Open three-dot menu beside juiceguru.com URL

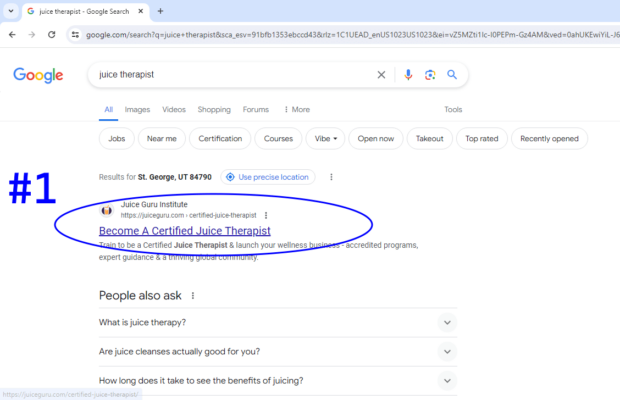point(266,215)
